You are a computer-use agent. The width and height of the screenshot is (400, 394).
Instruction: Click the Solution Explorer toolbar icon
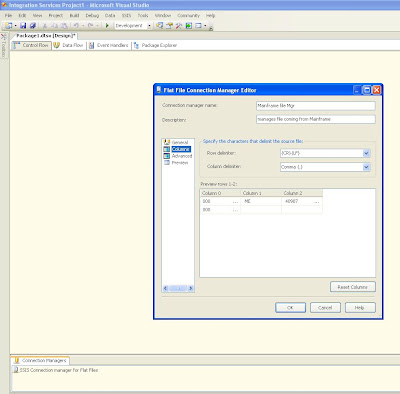[160, 25]
